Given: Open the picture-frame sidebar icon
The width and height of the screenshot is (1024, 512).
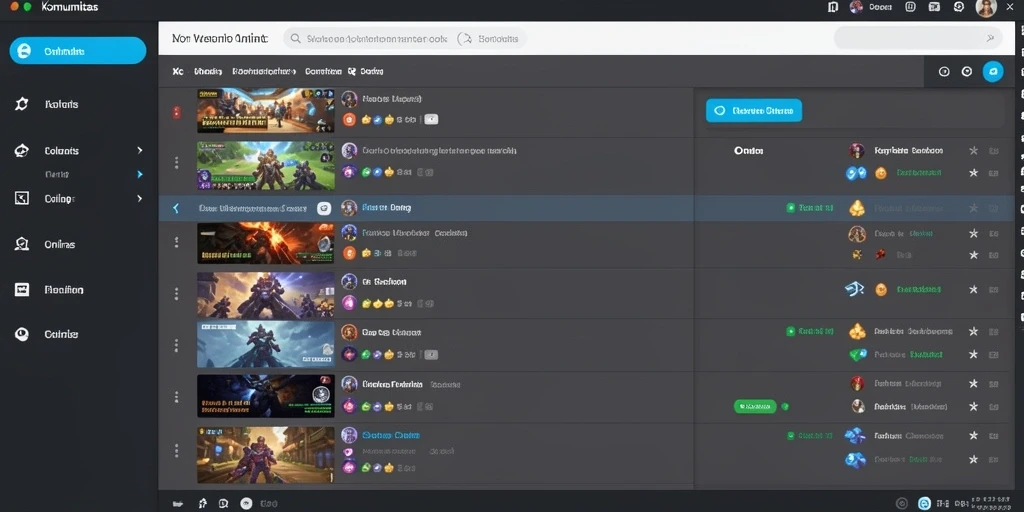Looking at the screenshot, I should [22, 289].
